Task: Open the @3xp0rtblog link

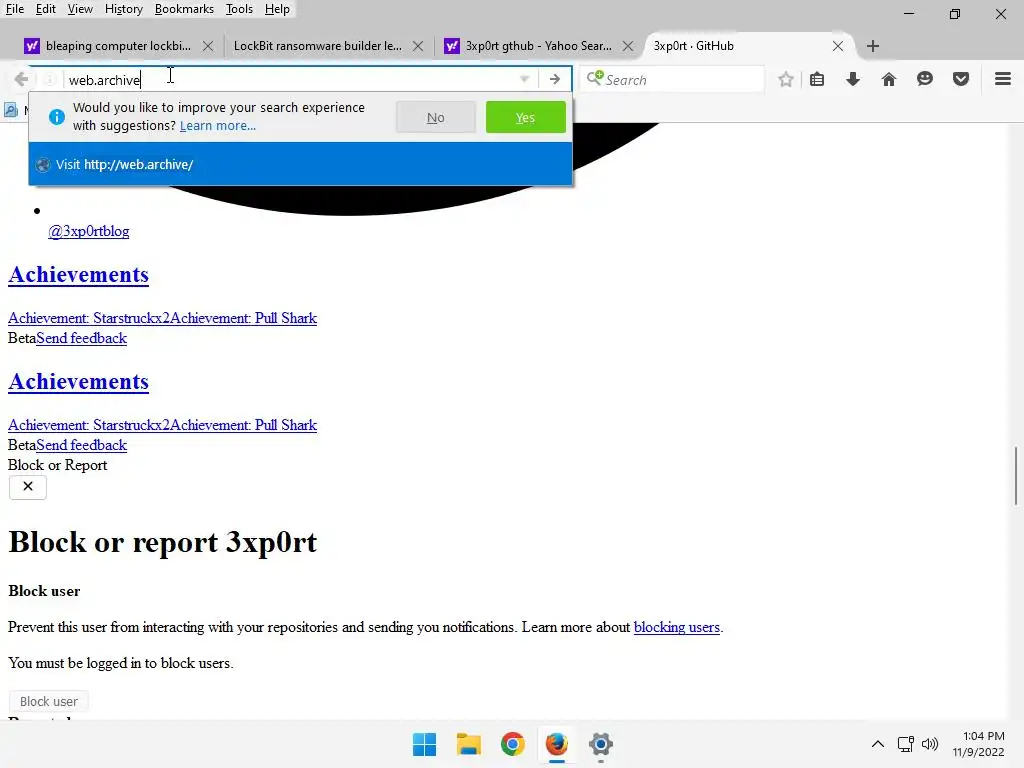Action: point(88,231)
